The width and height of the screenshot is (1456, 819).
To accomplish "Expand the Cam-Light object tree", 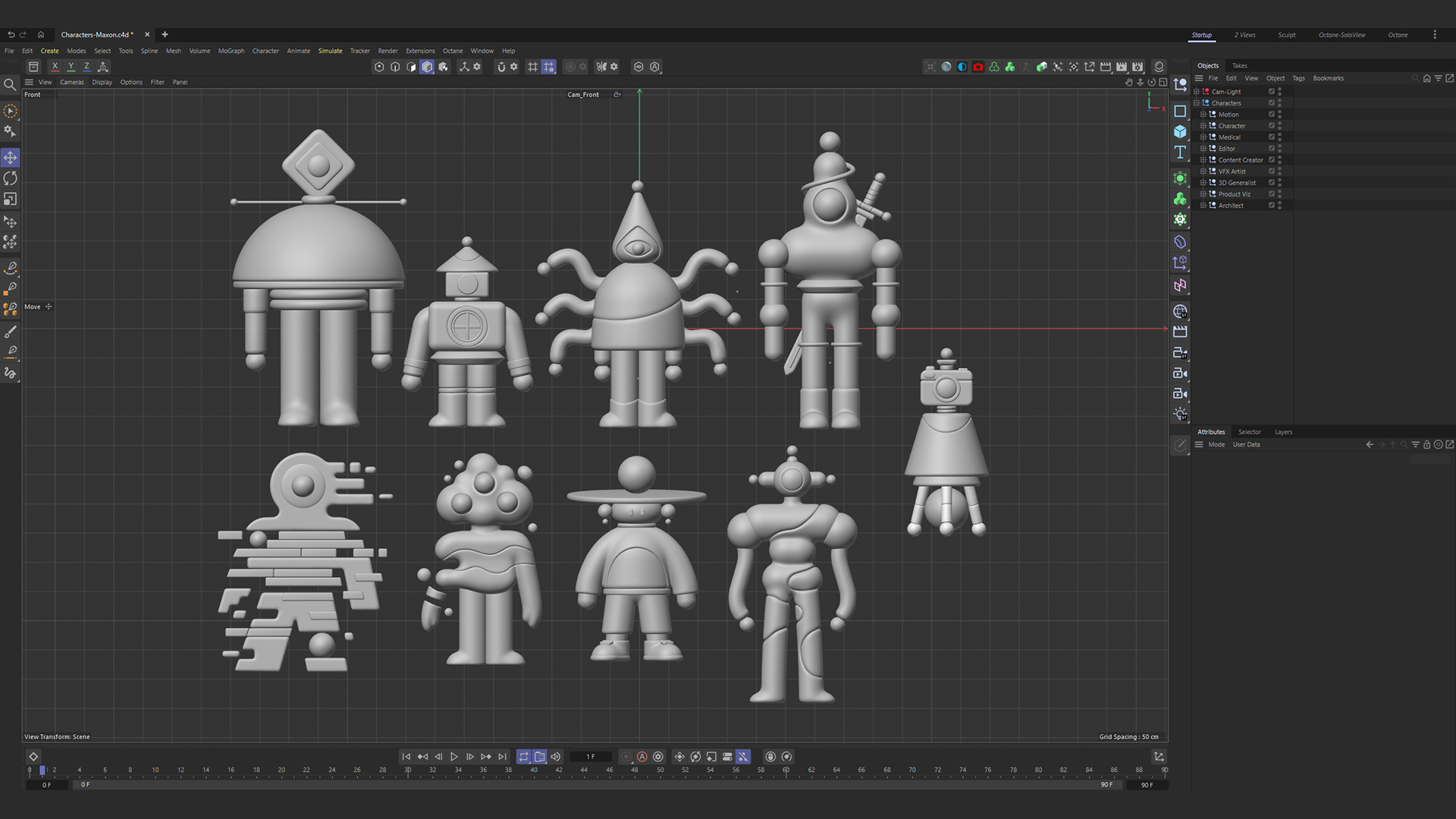I will (x=1197, y=92).
